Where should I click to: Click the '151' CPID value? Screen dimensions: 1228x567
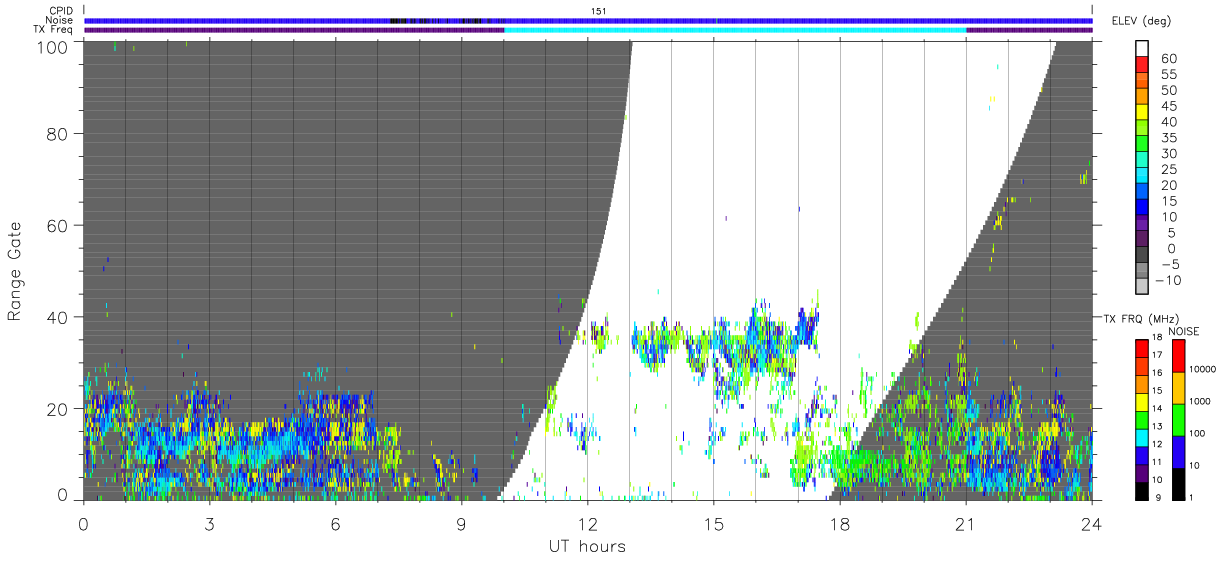[x=599, y=11]
